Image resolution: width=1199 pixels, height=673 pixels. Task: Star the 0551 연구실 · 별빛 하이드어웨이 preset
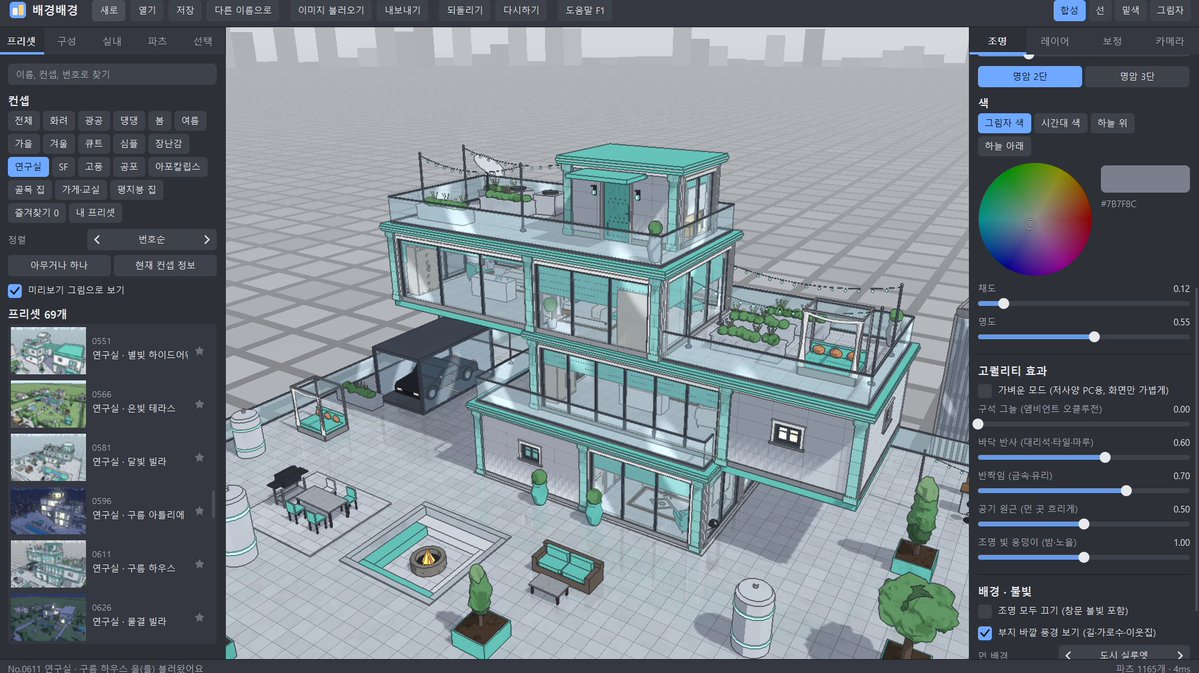[x=200, y=351]
